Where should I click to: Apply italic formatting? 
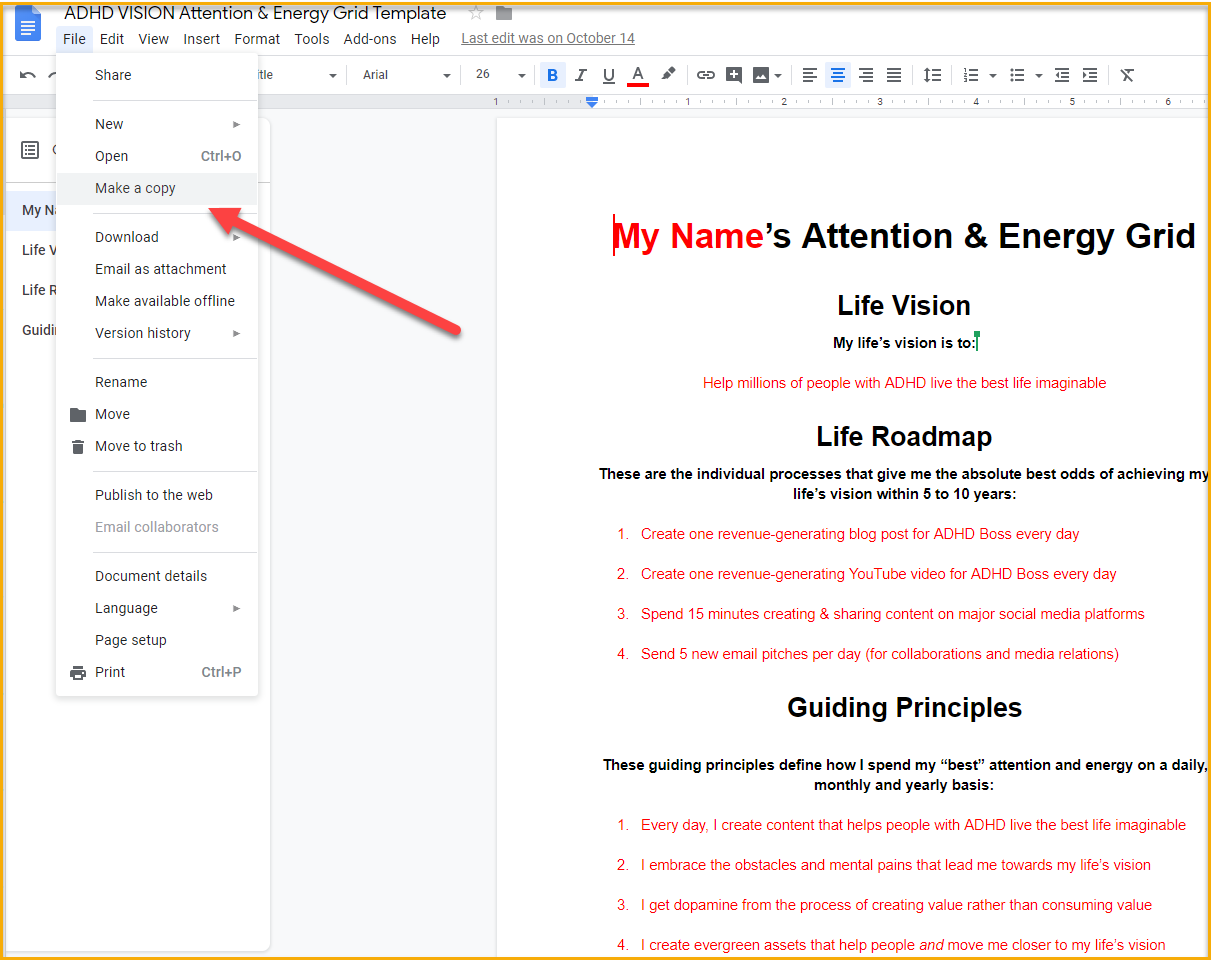[580, 75]
